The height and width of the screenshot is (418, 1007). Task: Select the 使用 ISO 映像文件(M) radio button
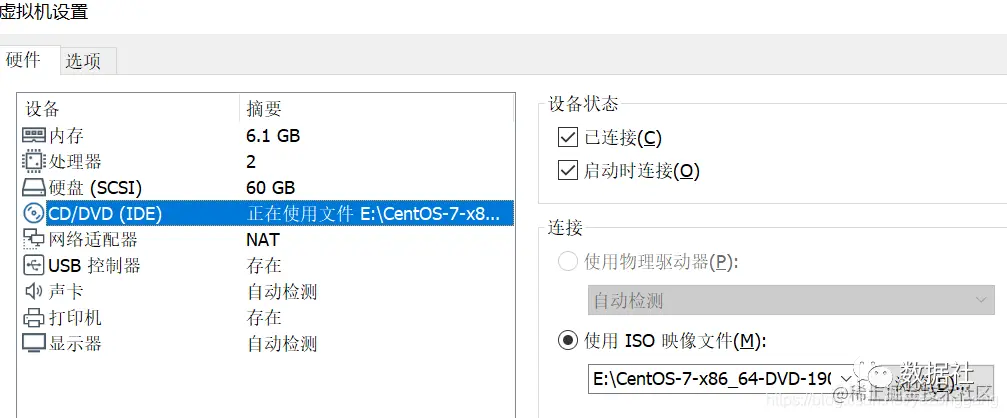click(x=568, y=341)
